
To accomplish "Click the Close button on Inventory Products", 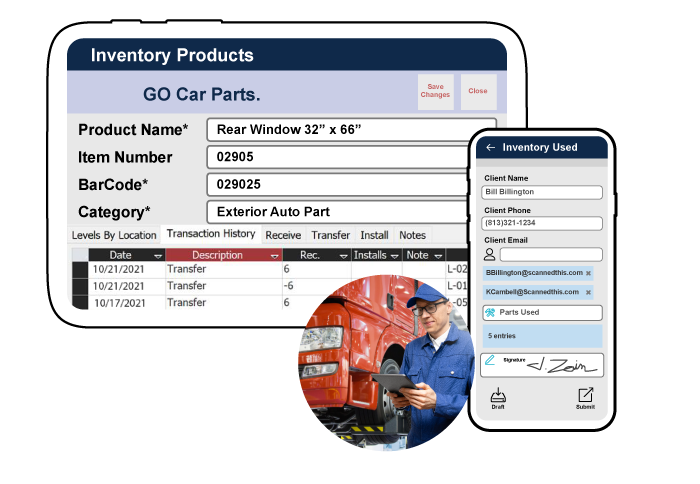I will point(478,92).
